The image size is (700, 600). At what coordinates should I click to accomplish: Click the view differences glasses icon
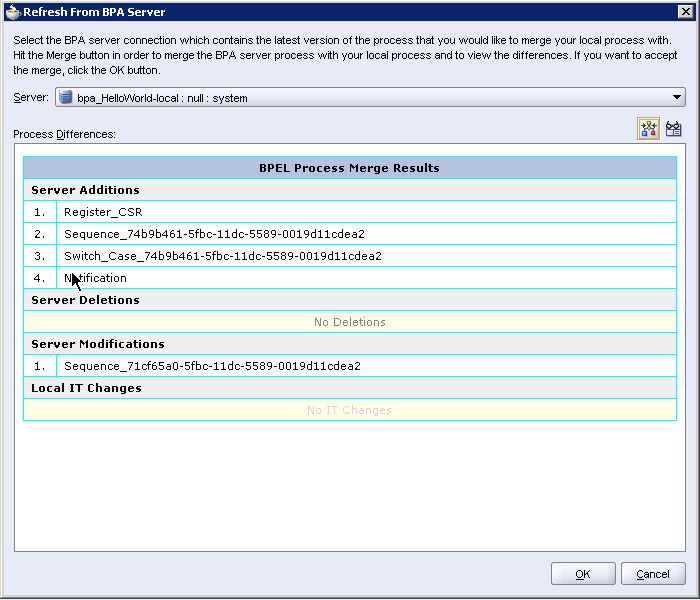tap(674, 129)
